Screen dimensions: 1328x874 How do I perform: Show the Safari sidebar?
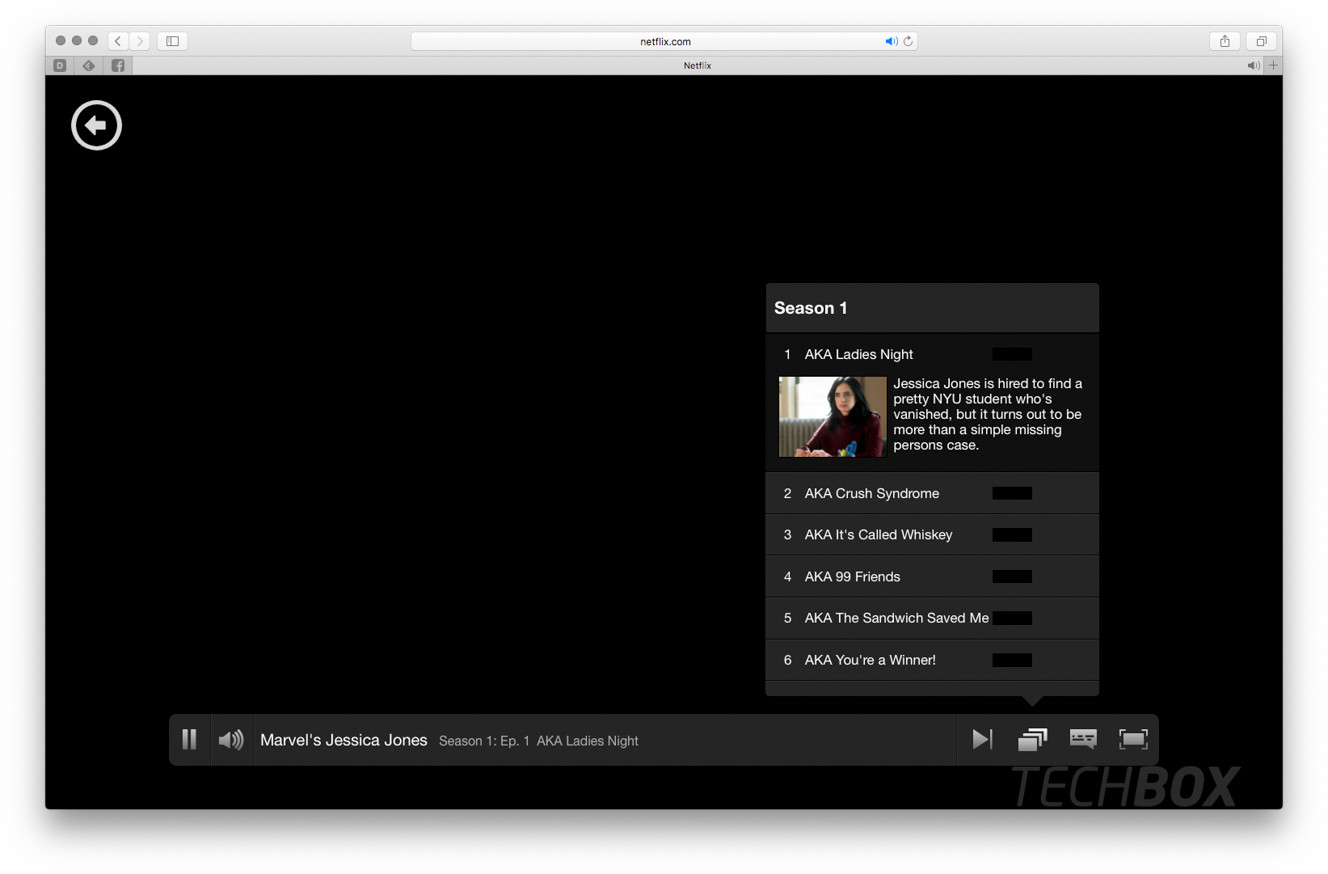click(x=172, y=41)
